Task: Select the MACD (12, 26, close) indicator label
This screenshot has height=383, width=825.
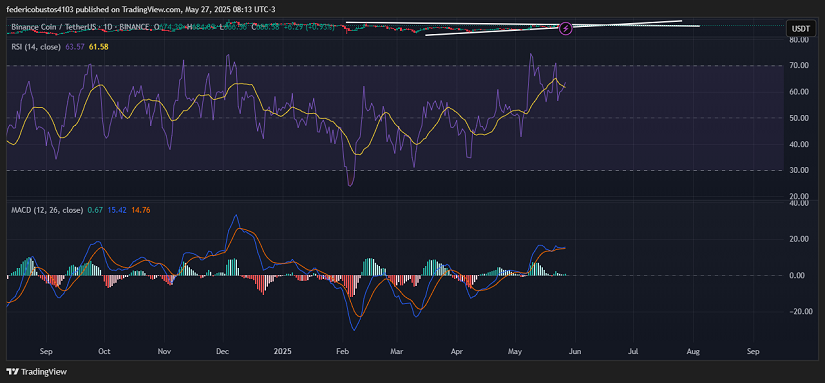Action: 47,210
